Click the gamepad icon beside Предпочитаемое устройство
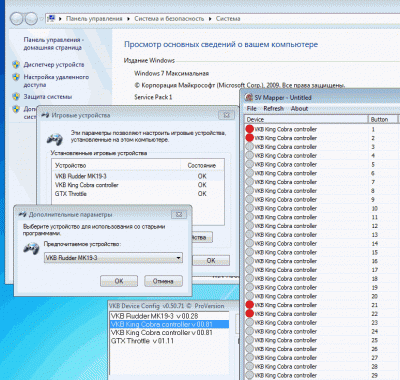 coord(31,249)
